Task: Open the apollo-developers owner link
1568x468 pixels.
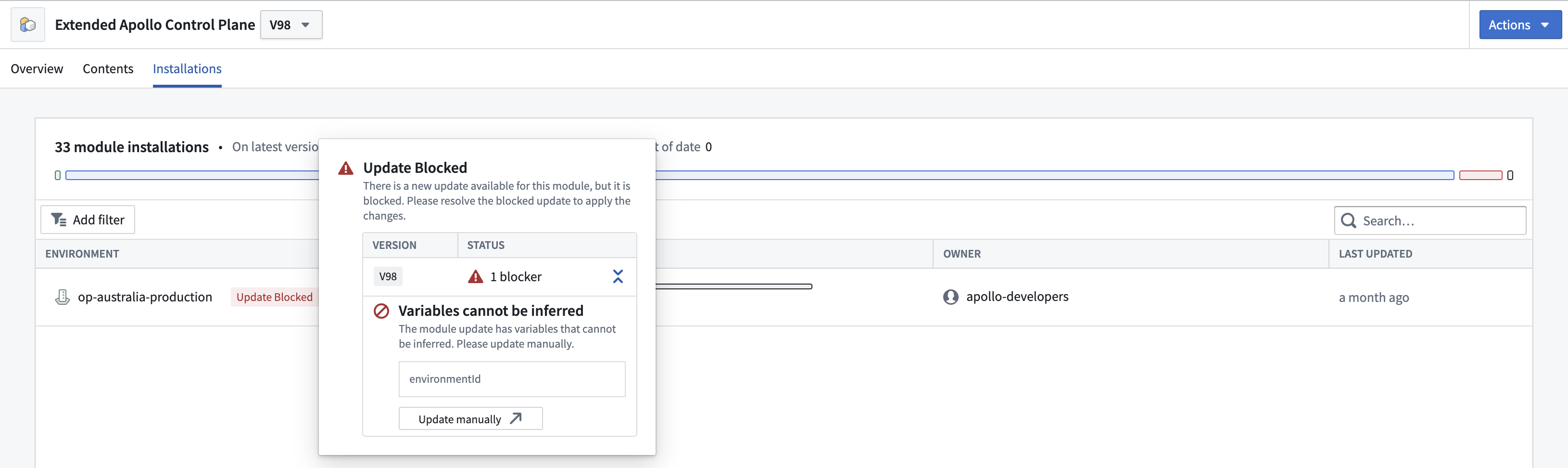Action: (1017, 296)
